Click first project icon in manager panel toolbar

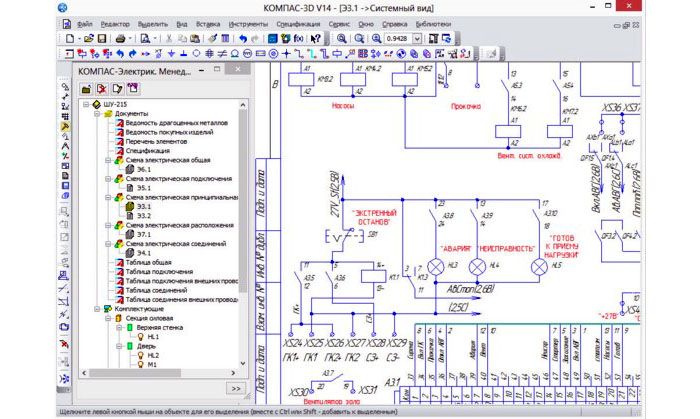pyautogui.click(x=85, y=88)
